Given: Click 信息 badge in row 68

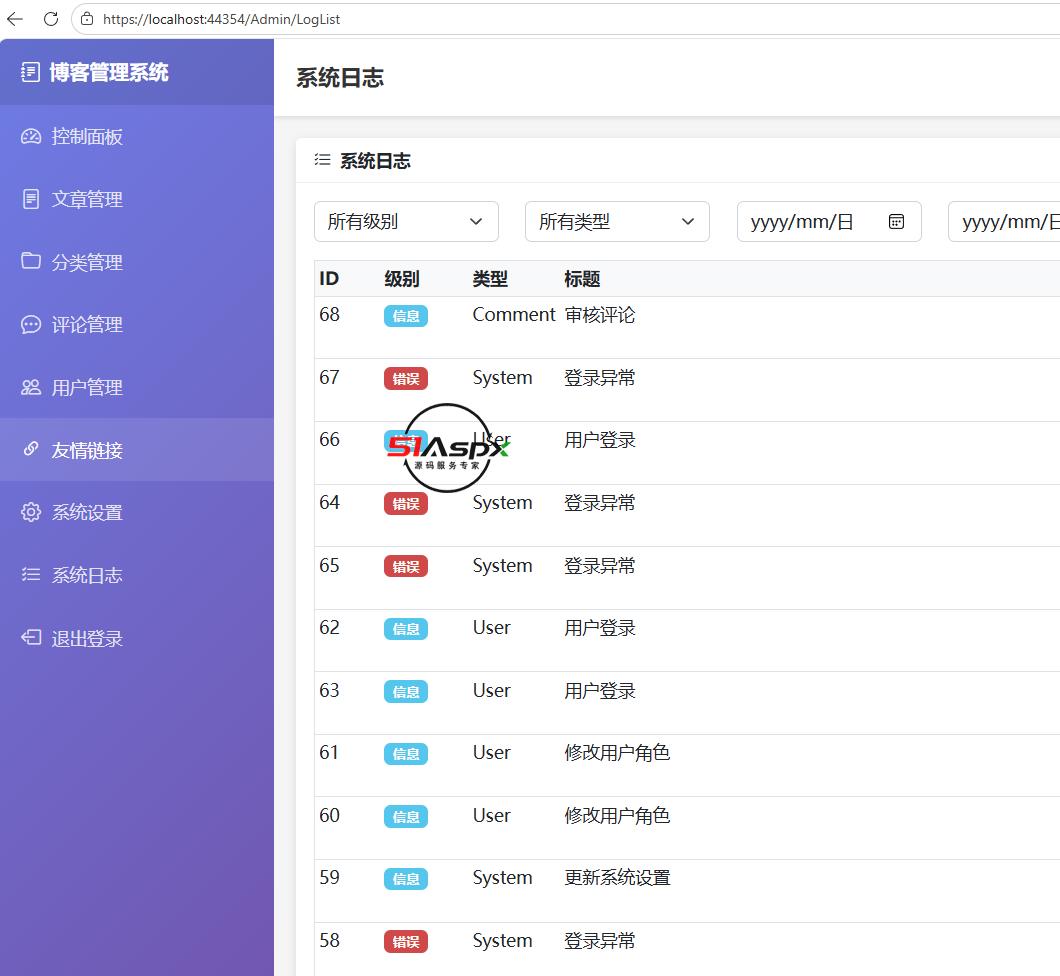Looking at the screenshot, I should pos(406,316).
